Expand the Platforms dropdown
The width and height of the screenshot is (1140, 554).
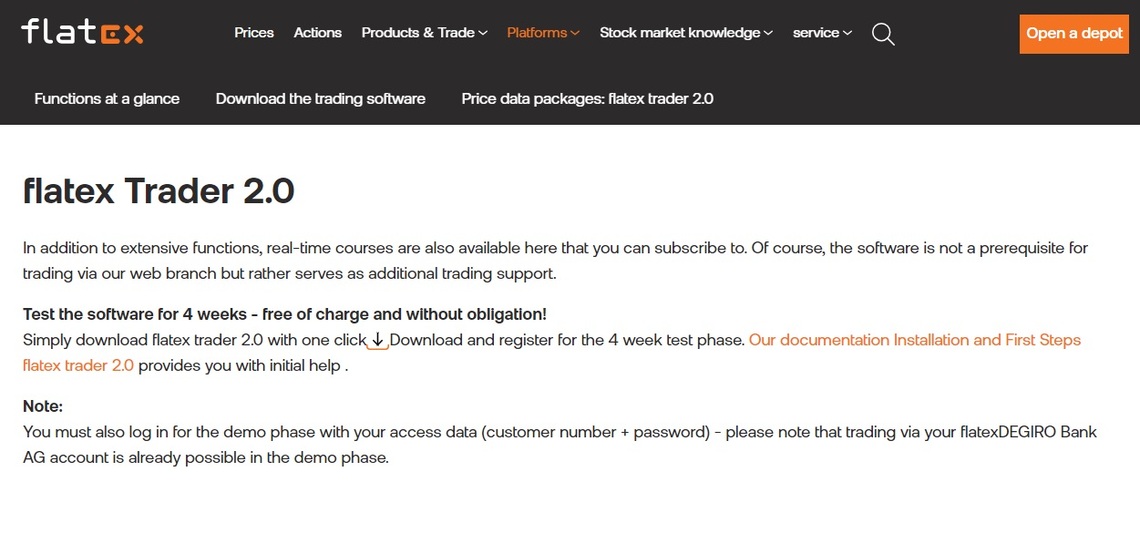[x=543, y=33]
